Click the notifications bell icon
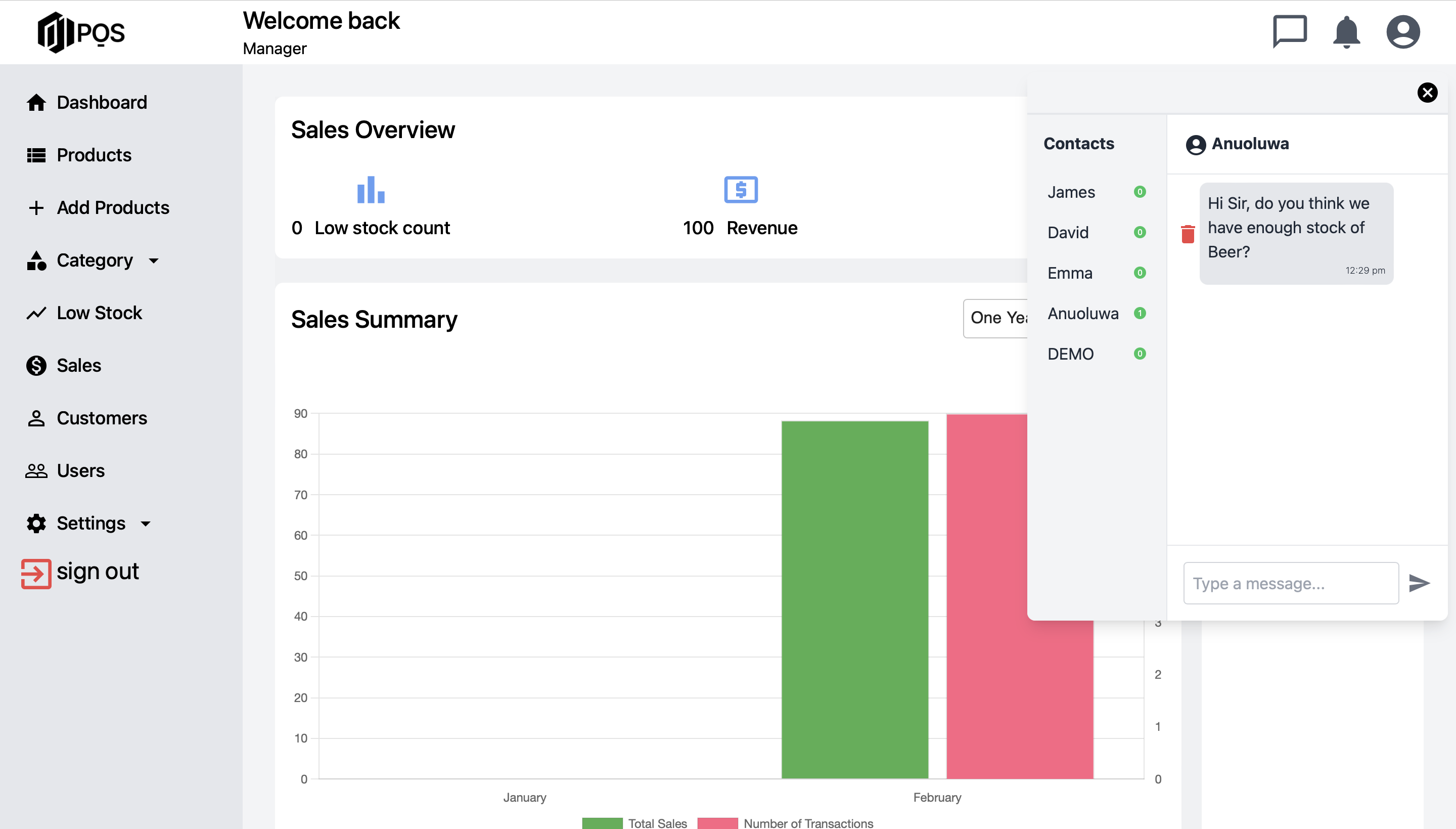Image resolution: width=1456 pixels, height=829 pixels. [1346, 32]
